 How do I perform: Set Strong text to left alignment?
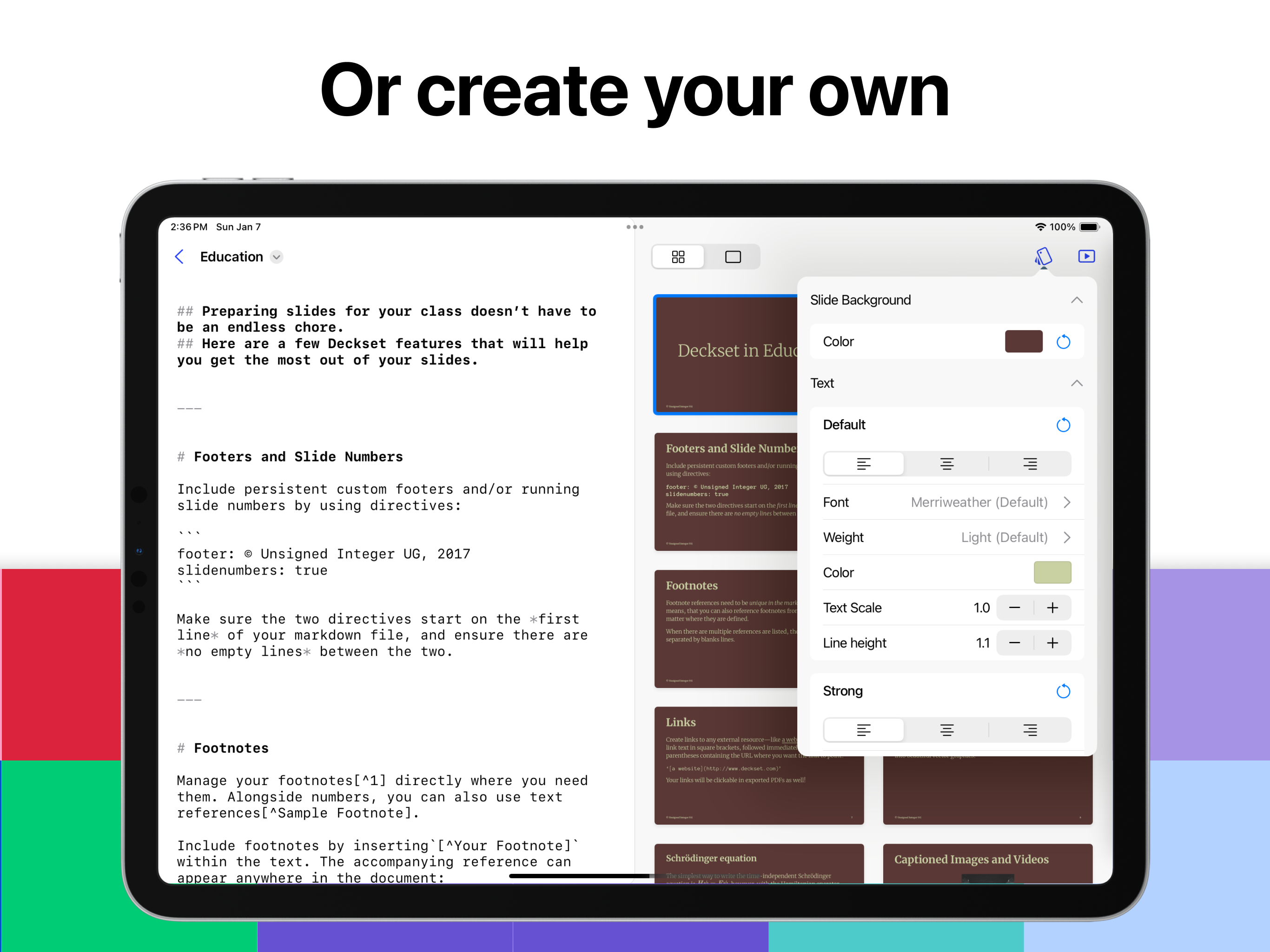[864, 730]
